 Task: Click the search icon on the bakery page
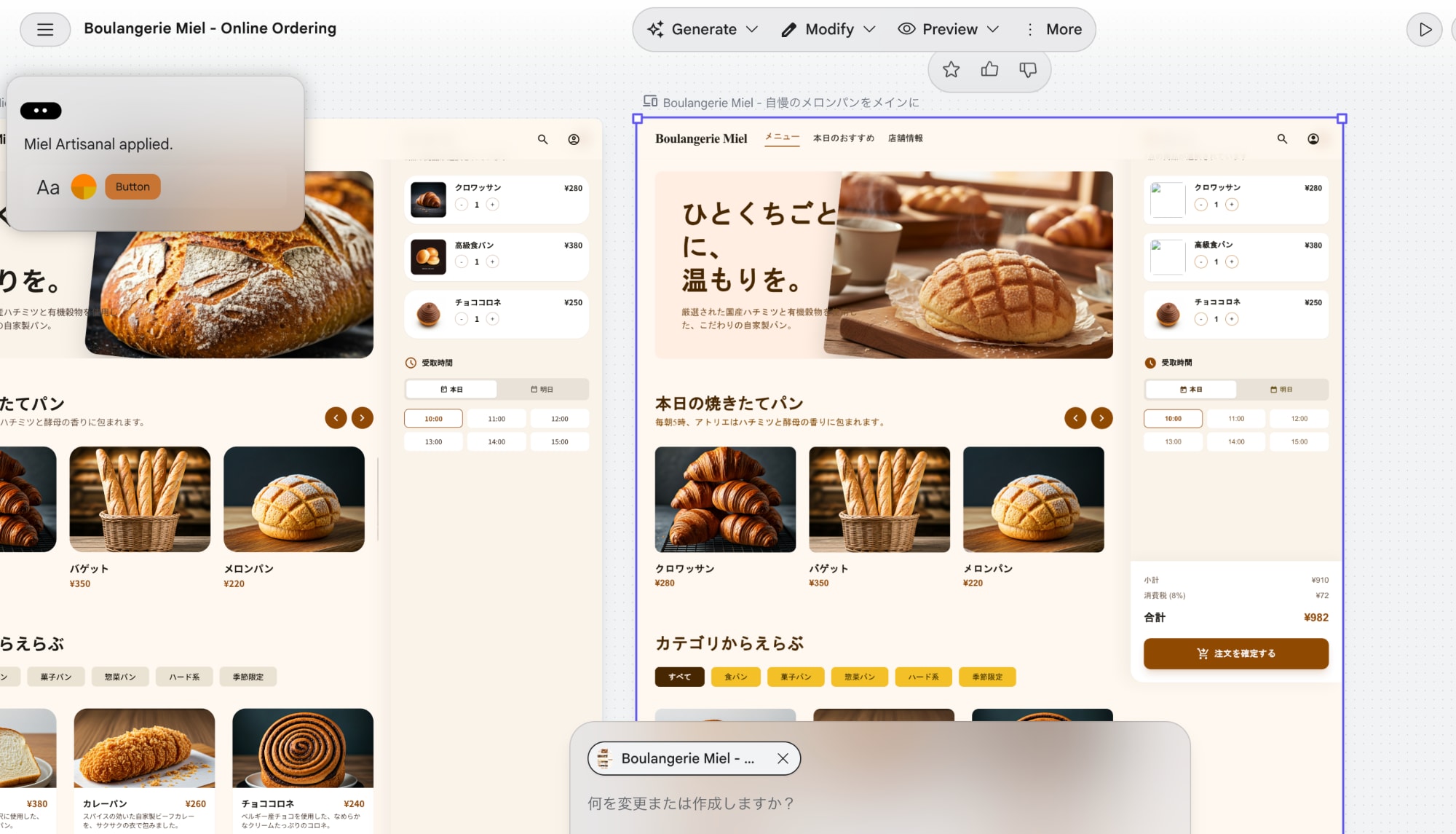(x=1282, y=138)
